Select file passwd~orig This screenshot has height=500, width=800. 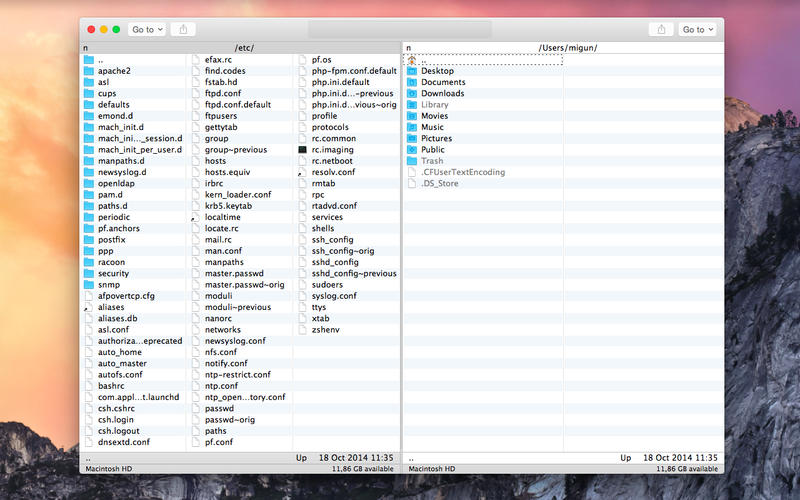pos(230,419)
